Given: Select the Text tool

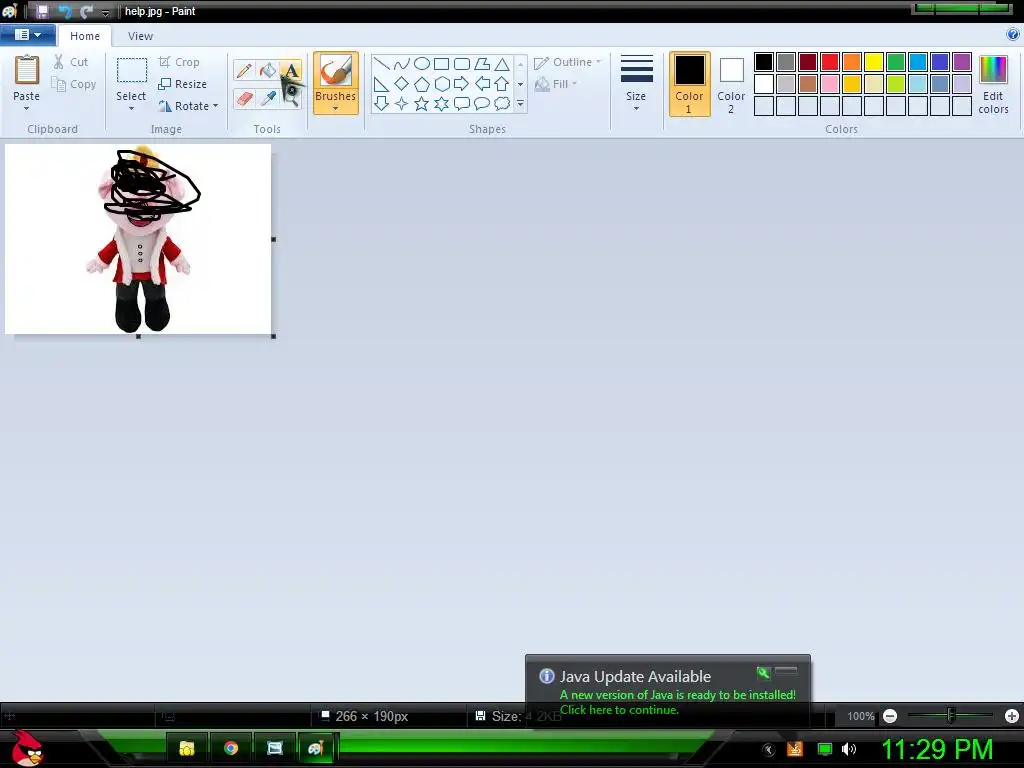Looking at the screenshot, I should coord(291,71).
